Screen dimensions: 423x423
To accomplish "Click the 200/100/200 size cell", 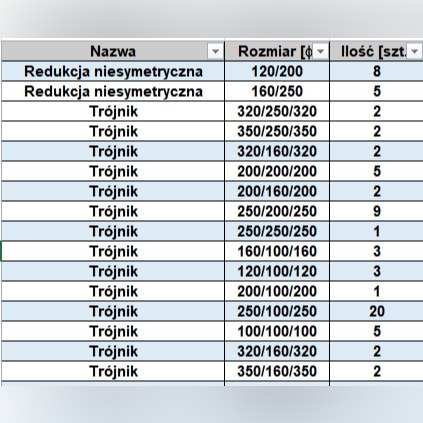I will pyautogui.click(x=277, y=291).
